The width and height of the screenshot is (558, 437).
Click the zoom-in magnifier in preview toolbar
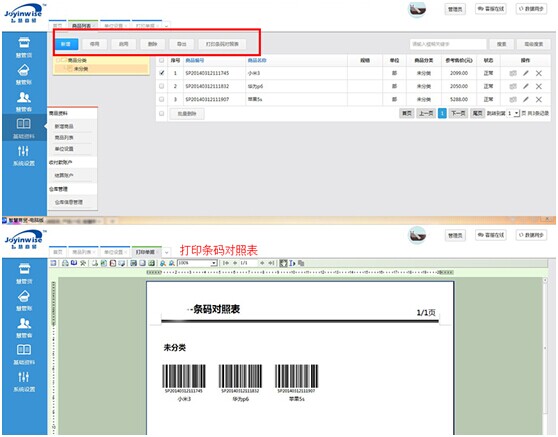[x=163, y=263]
